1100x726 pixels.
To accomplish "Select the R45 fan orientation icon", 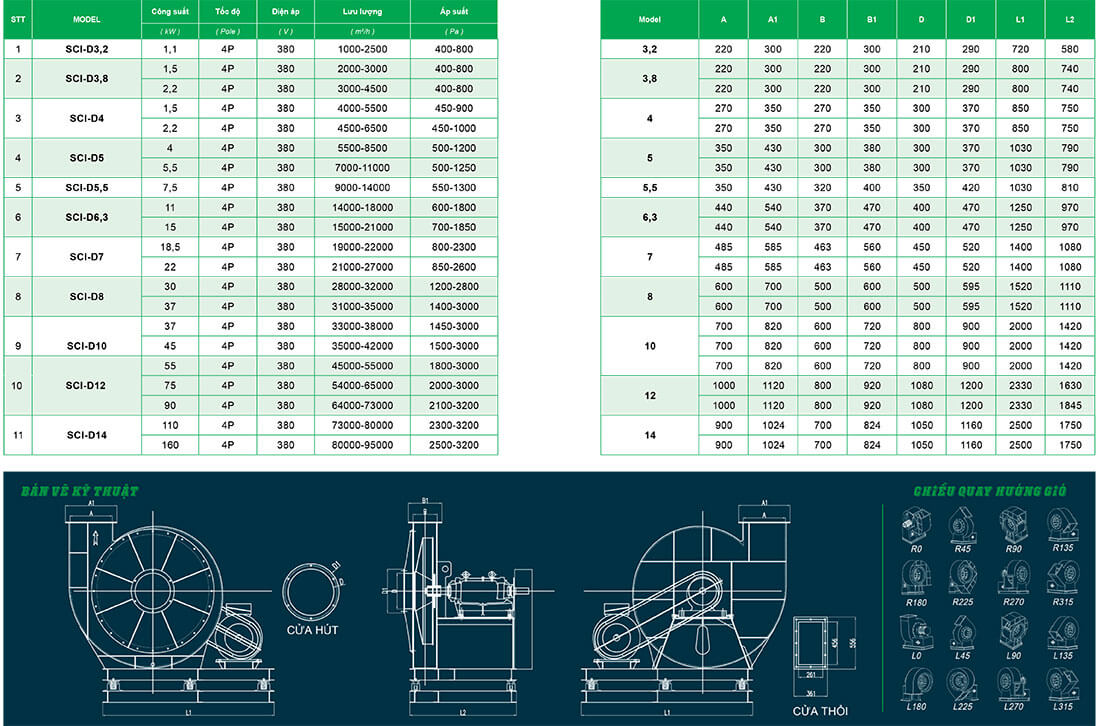I will coord(963,525).
